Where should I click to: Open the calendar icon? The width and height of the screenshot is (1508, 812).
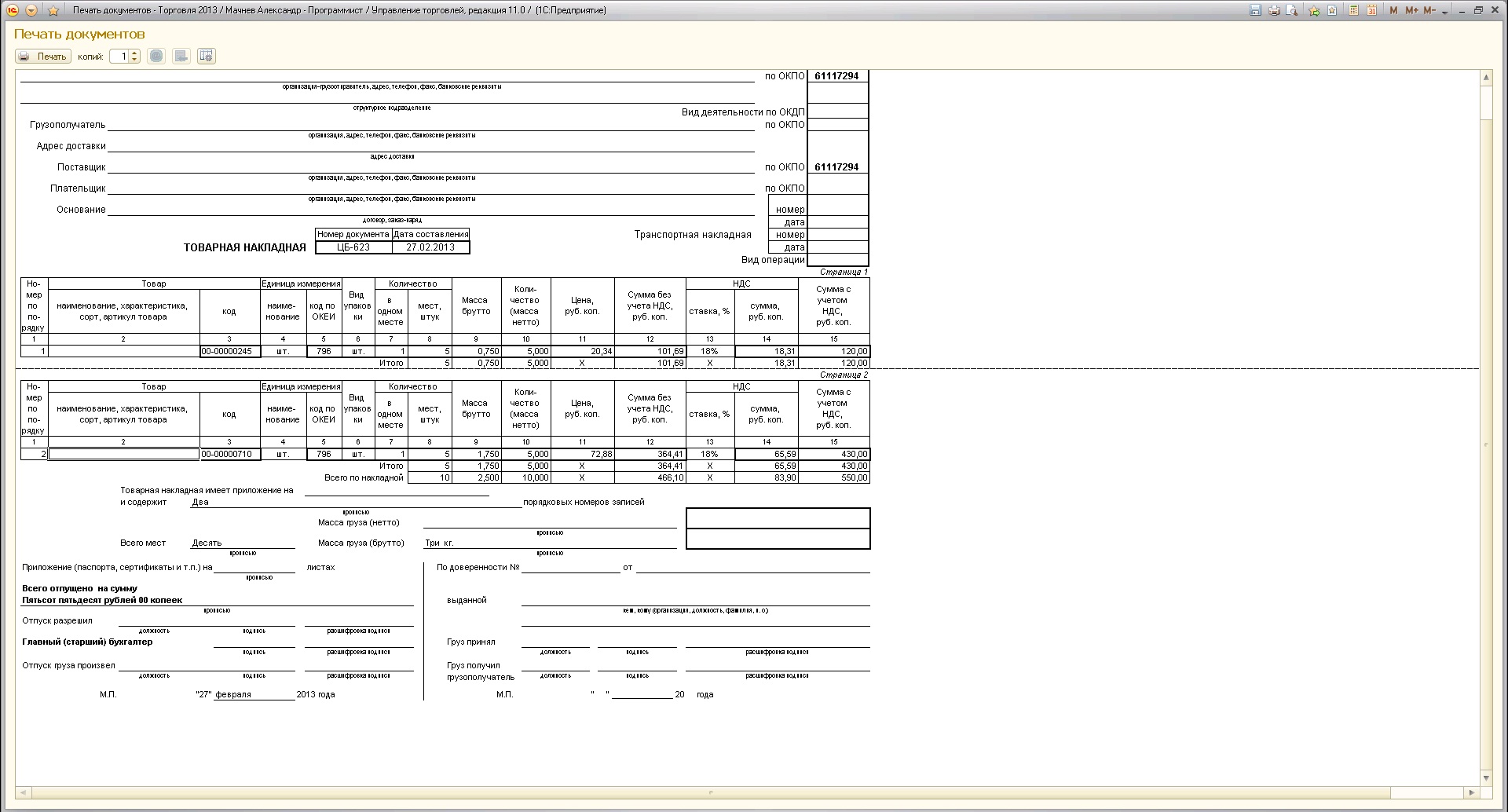(1371, 10)
